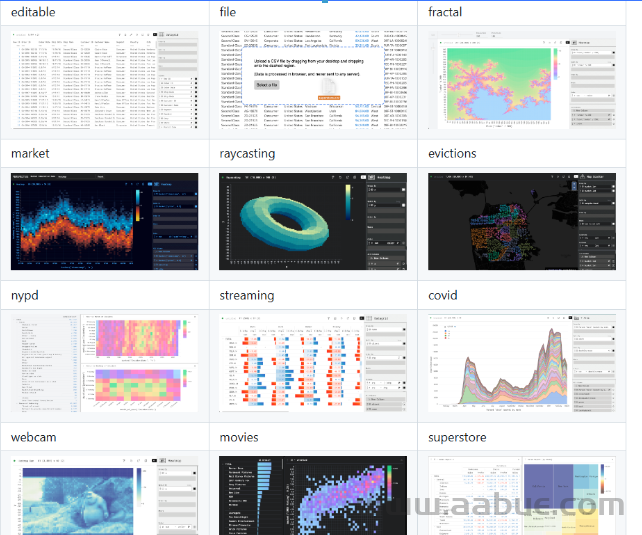Open the fractal Mandelbrot heatmap thumbnail
Viewport: 642px width, 535px height.
(522, 78)
